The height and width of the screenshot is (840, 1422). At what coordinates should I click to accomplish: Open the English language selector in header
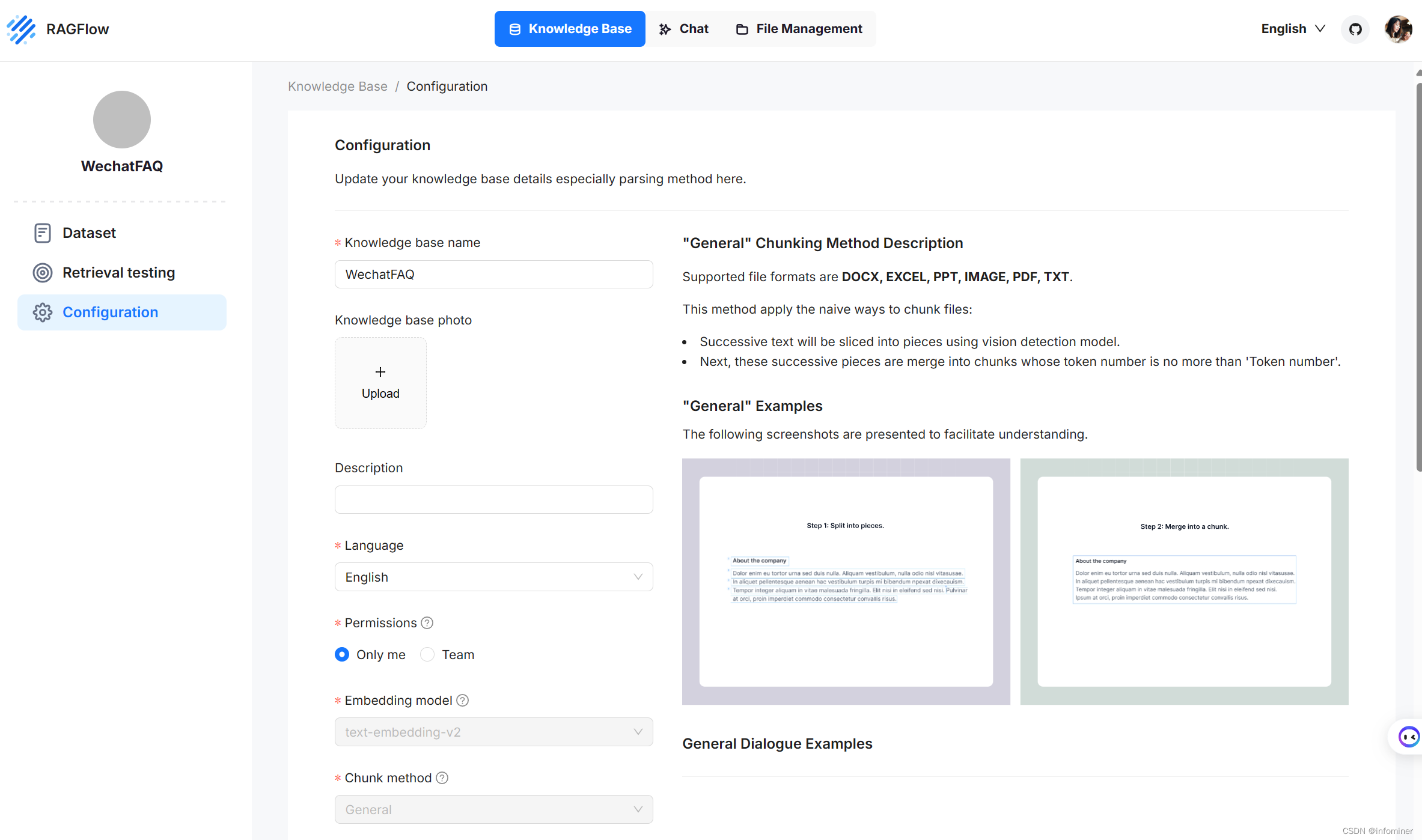point(1293,29)
